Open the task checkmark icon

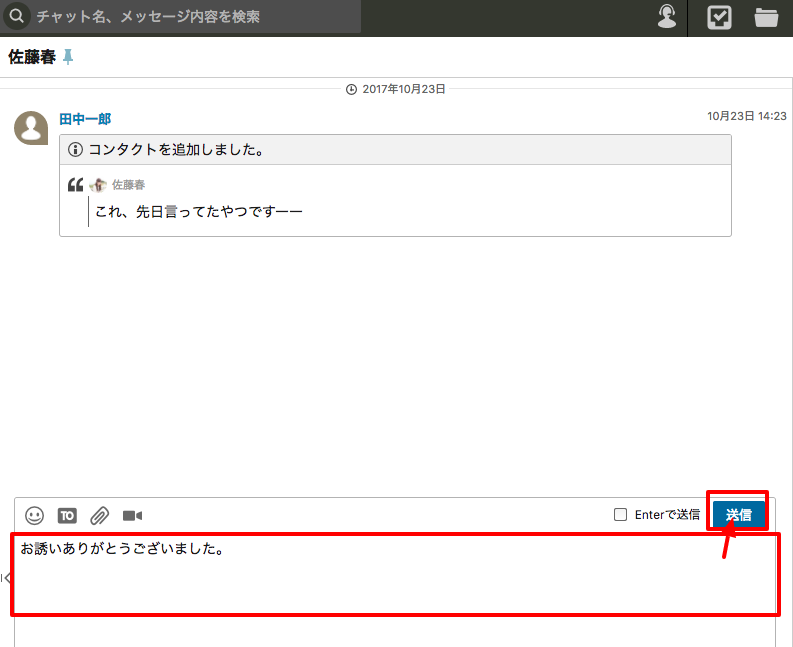click(x=719, y=17)
